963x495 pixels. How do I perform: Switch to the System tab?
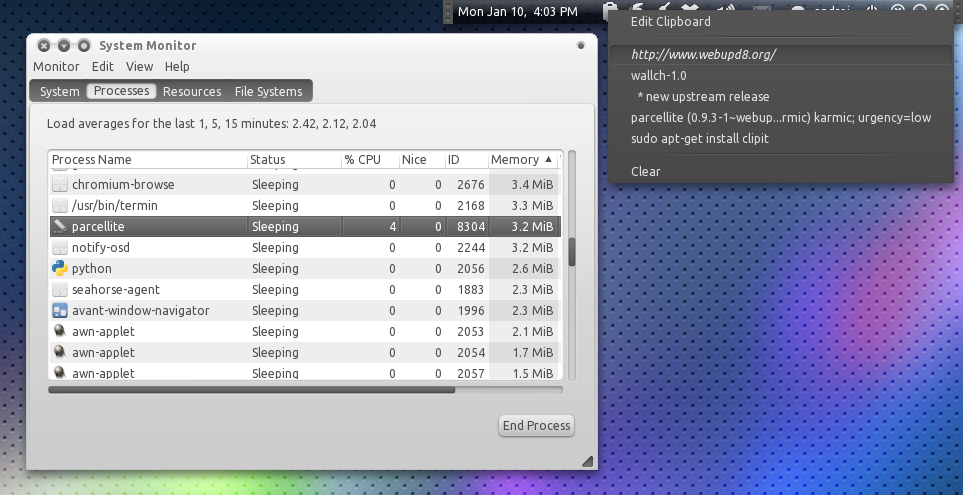[60, 92]
